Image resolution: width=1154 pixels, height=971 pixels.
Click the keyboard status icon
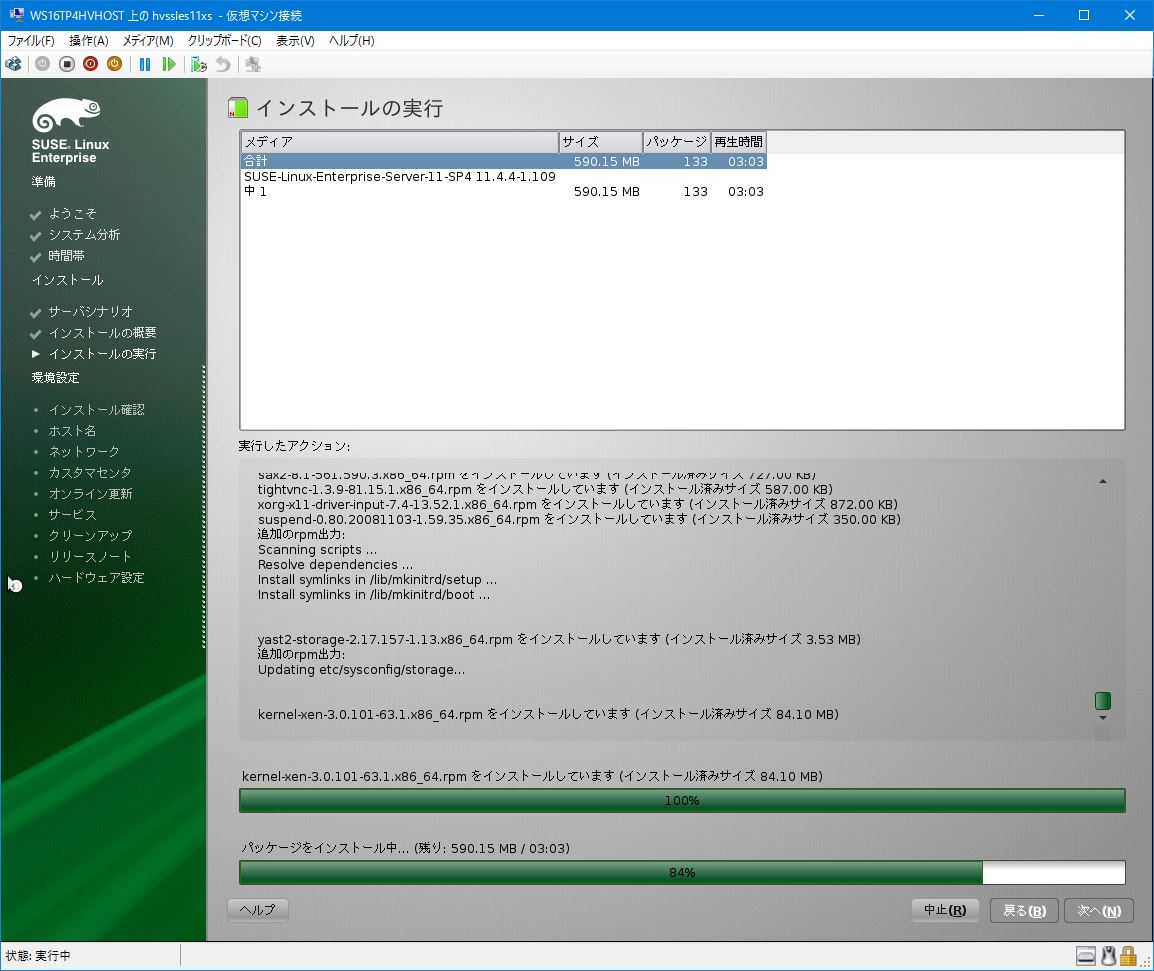(x=1086, y=956)
